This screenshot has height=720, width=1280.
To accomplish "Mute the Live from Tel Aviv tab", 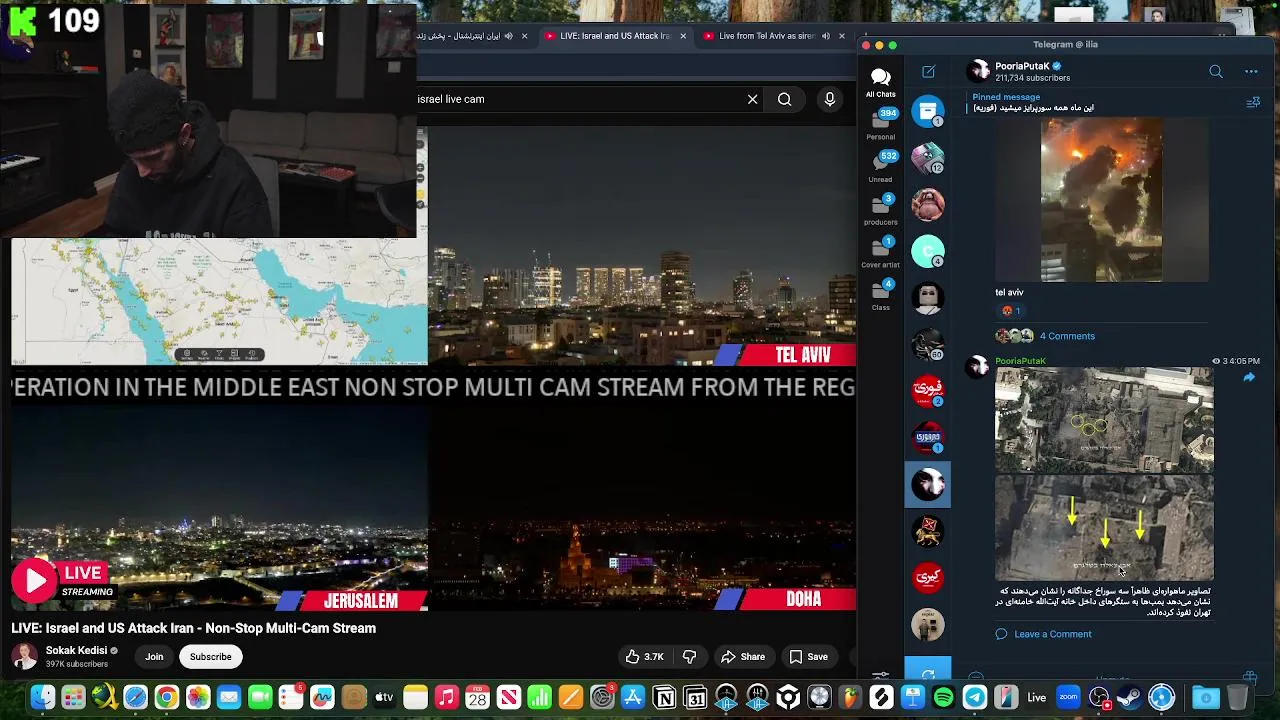I will click(825, 36).
